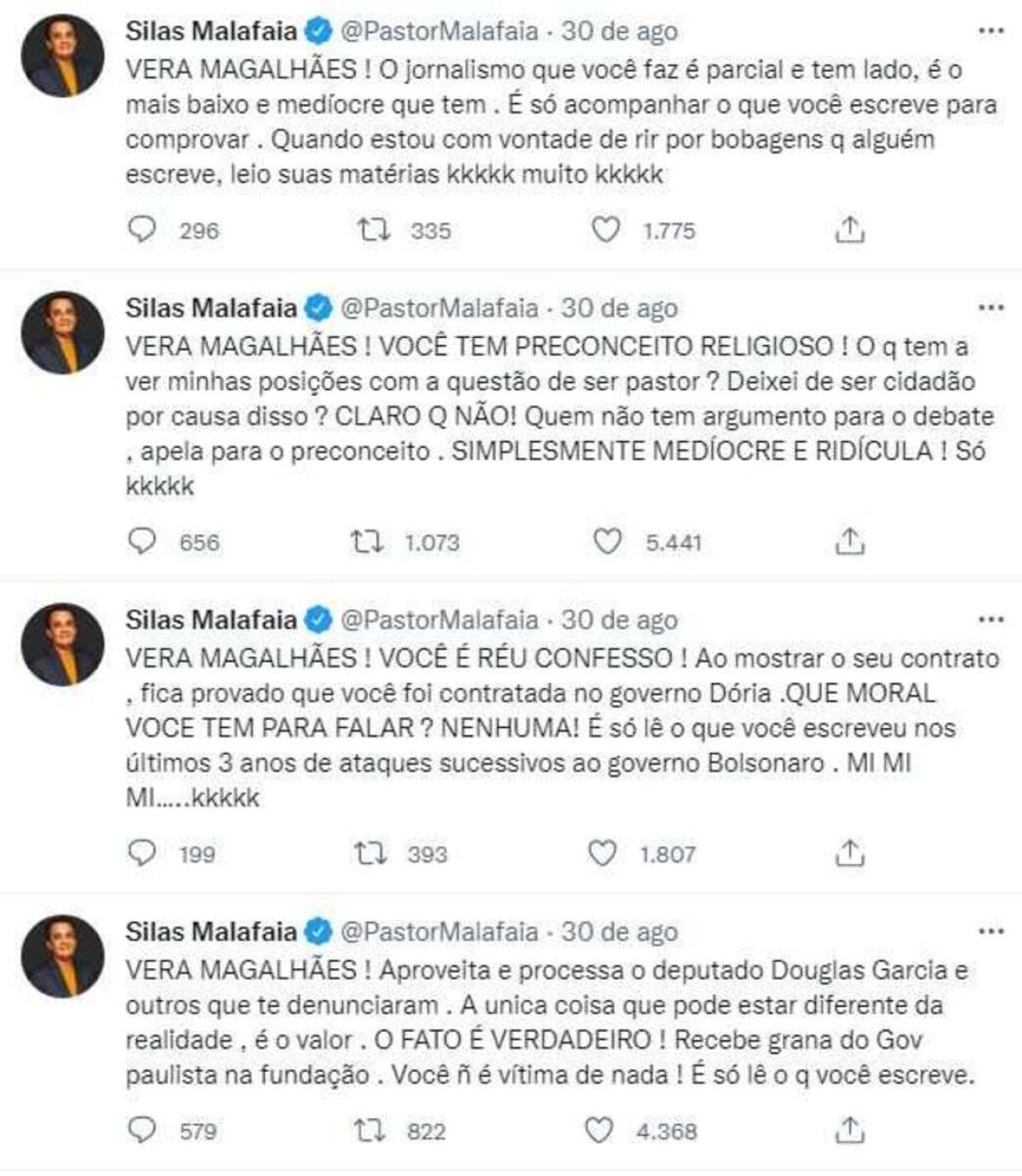The image size is (1022, 1176).
Task: Retweet the tweet with 335 retweets
Action: 371,230
